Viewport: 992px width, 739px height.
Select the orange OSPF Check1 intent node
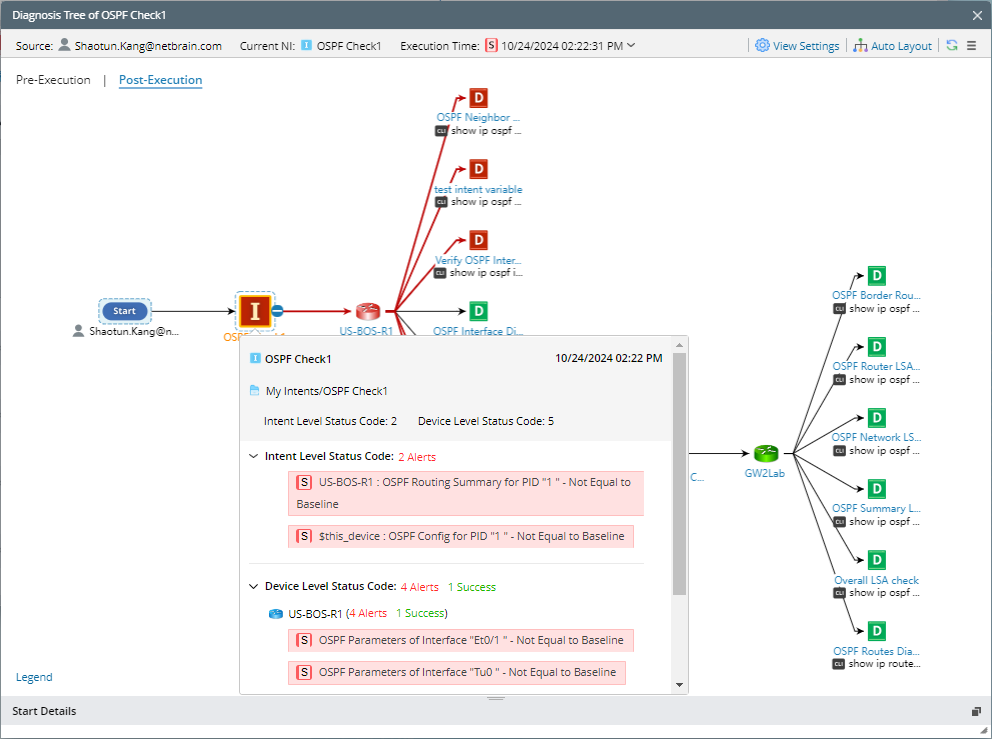255,311
